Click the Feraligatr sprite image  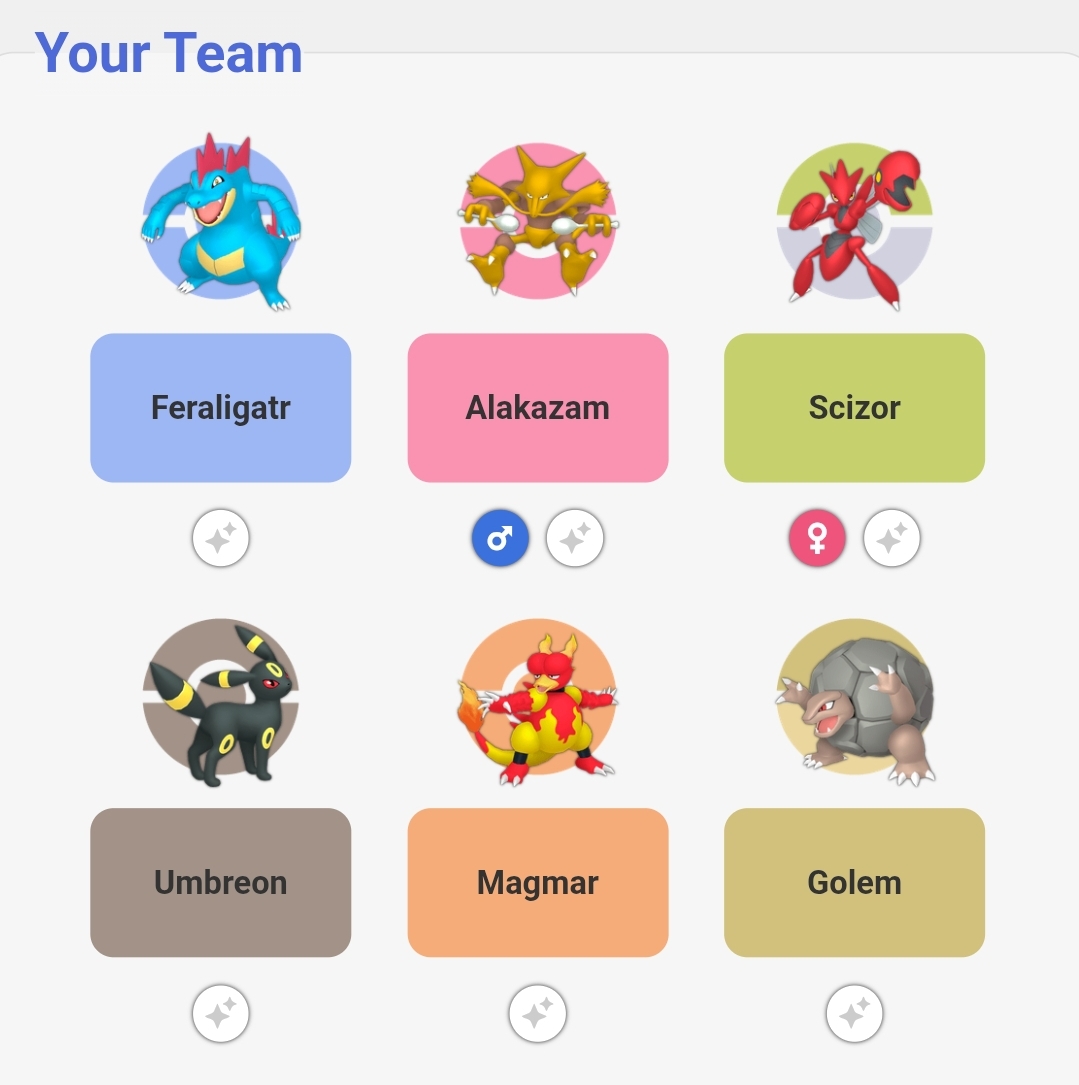coord(221,221)
